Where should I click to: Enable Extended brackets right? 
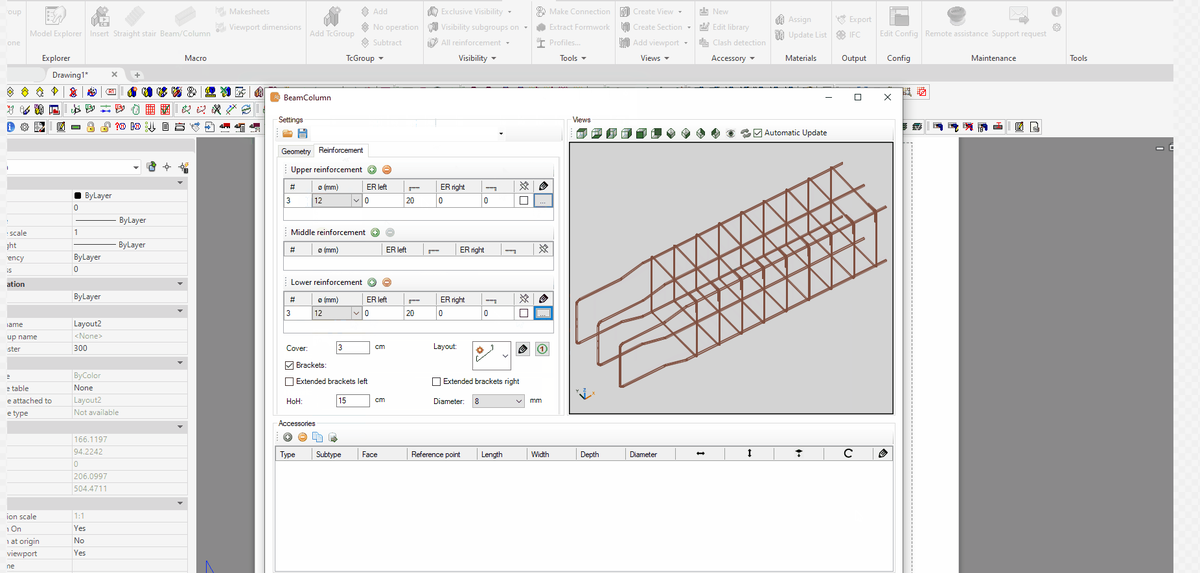point(437,381)
